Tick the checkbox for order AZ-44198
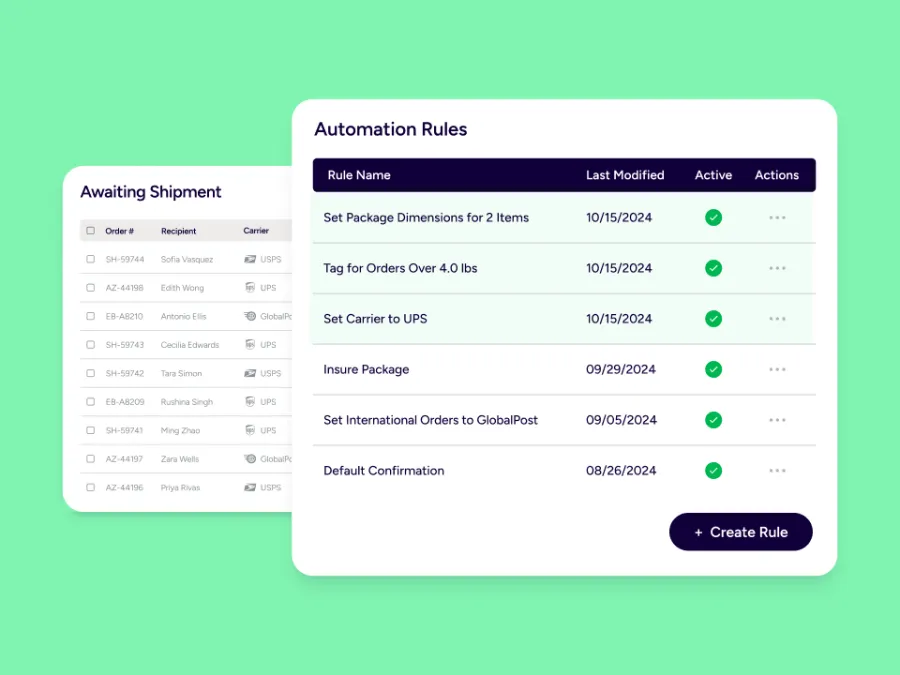900x675 pixels. (x=90, y=288)
